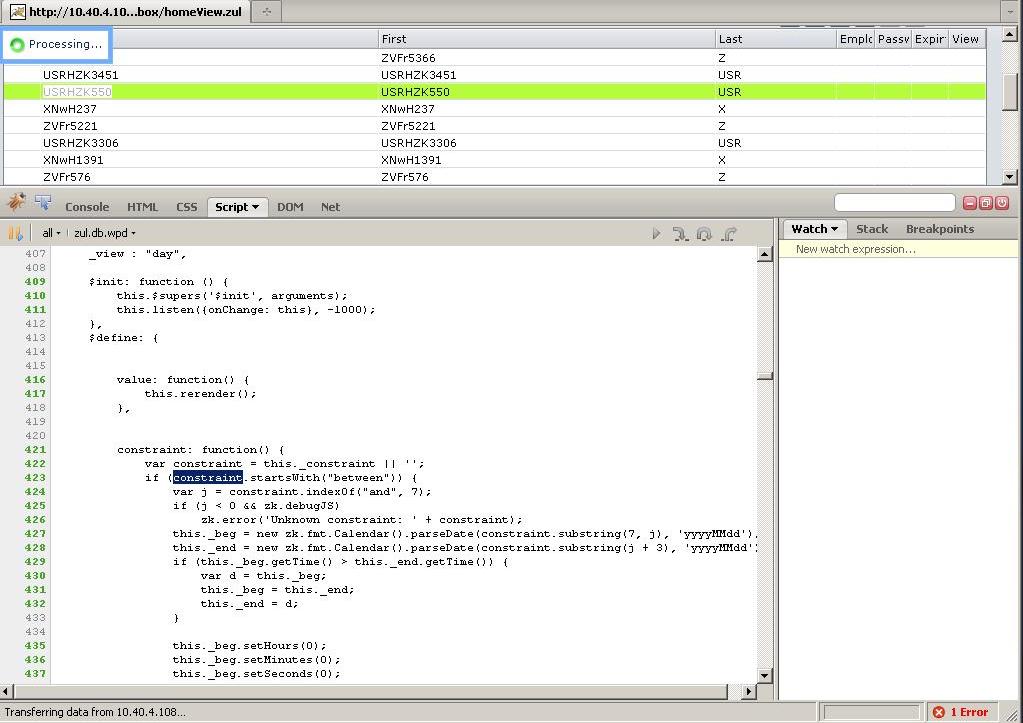Toggle breakpoint on line 437
The width and height of the screenshot is (1023, 723).
pyautogui.click(x=35, y=674)
